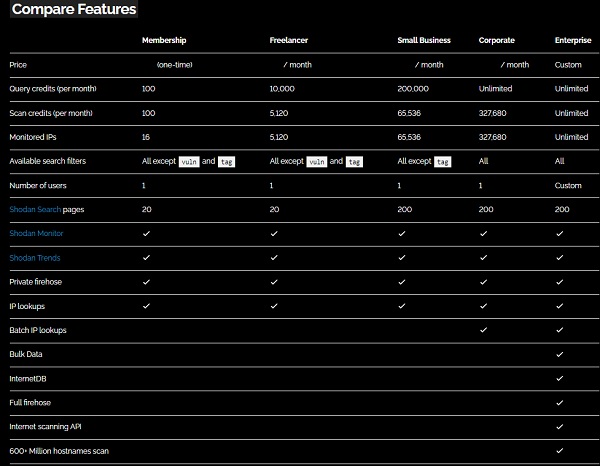This screenshot has width=600, height=466.
Task: Select Small Business query credits 200,000
Action: click(413, 89)
